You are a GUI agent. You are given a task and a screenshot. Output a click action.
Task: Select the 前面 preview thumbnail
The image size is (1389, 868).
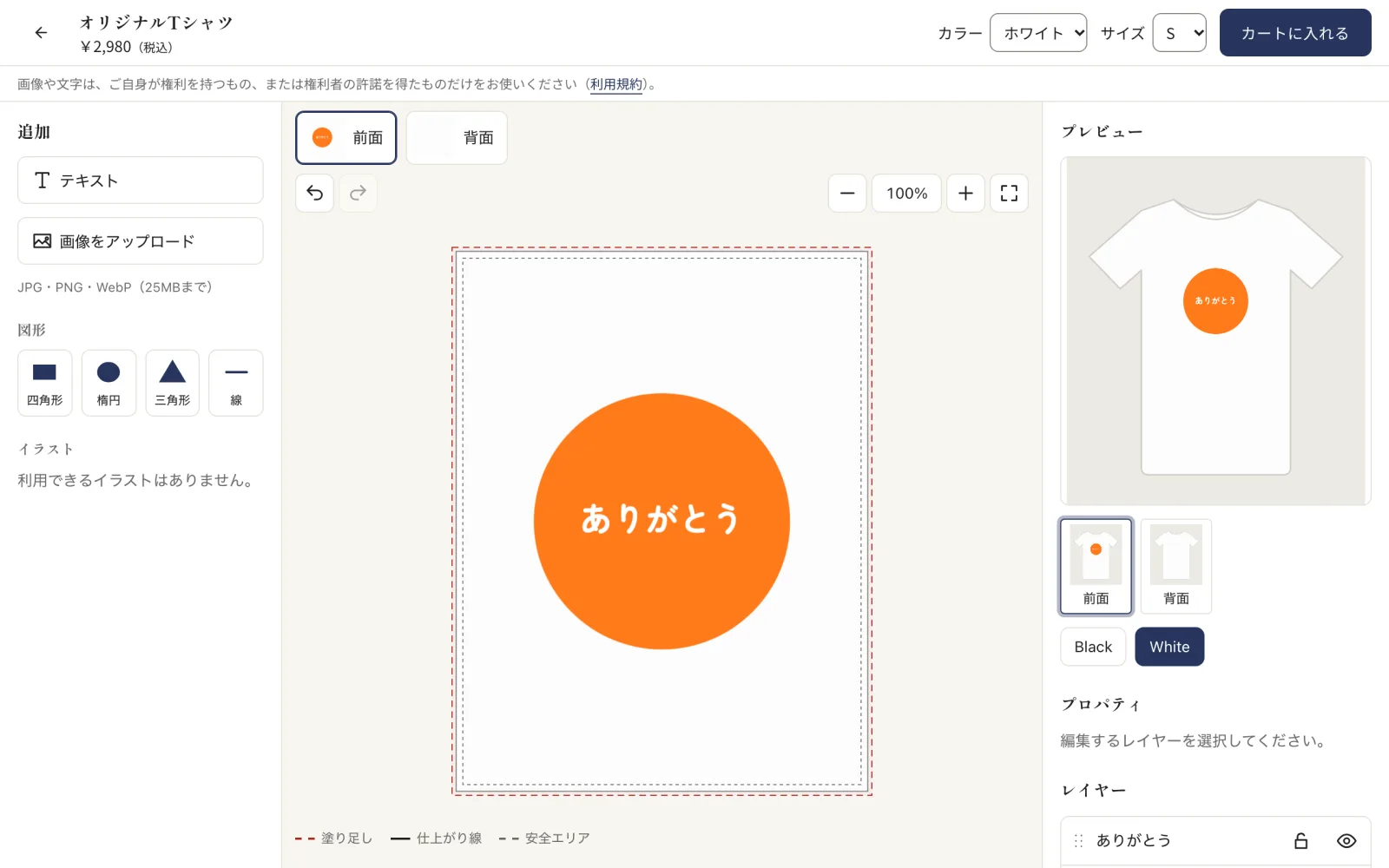point(1096,566)
